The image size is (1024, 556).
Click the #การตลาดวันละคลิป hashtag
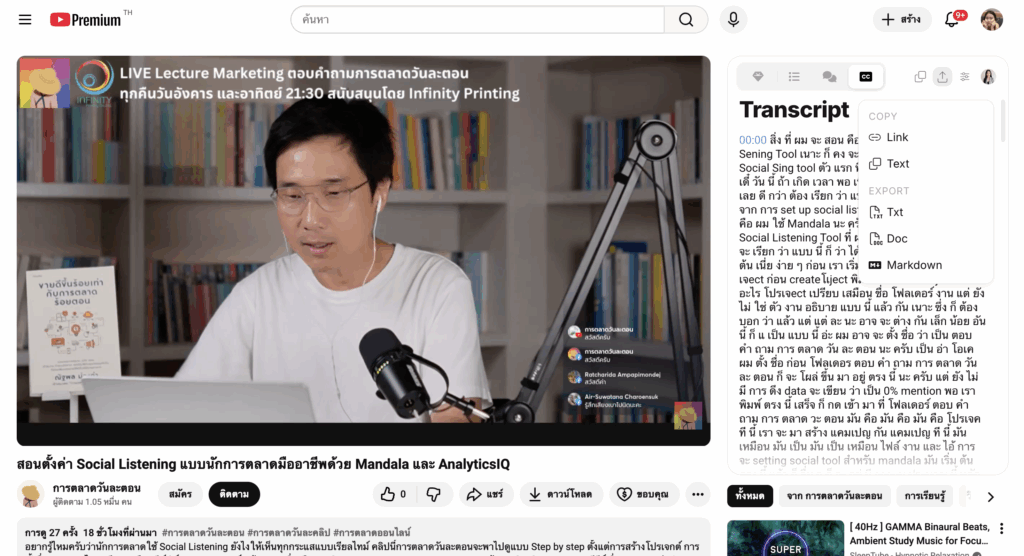(x=289, y=532)
